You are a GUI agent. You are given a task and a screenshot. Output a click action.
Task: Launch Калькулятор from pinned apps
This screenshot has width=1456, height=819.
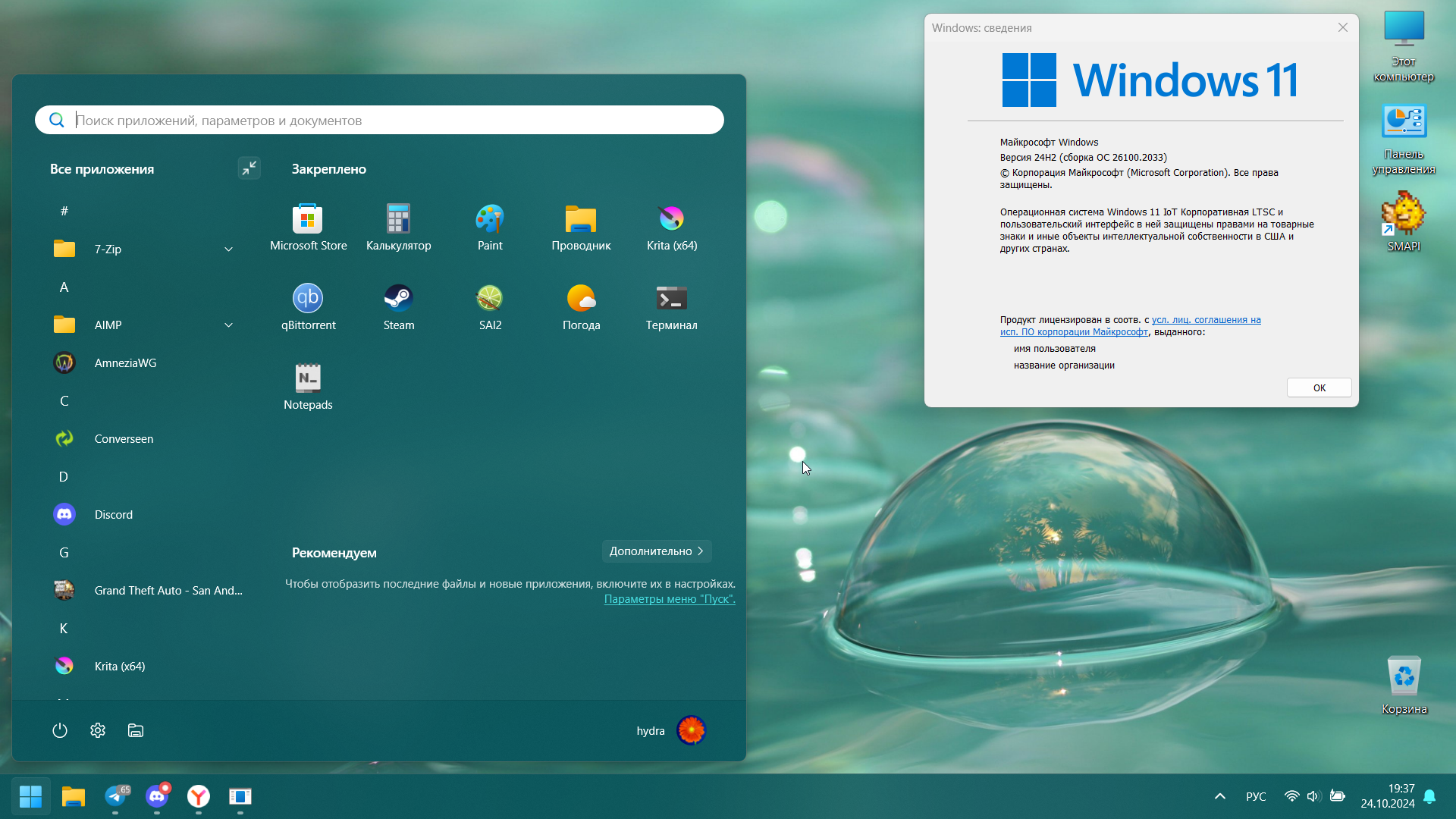(x=398, y=227)
